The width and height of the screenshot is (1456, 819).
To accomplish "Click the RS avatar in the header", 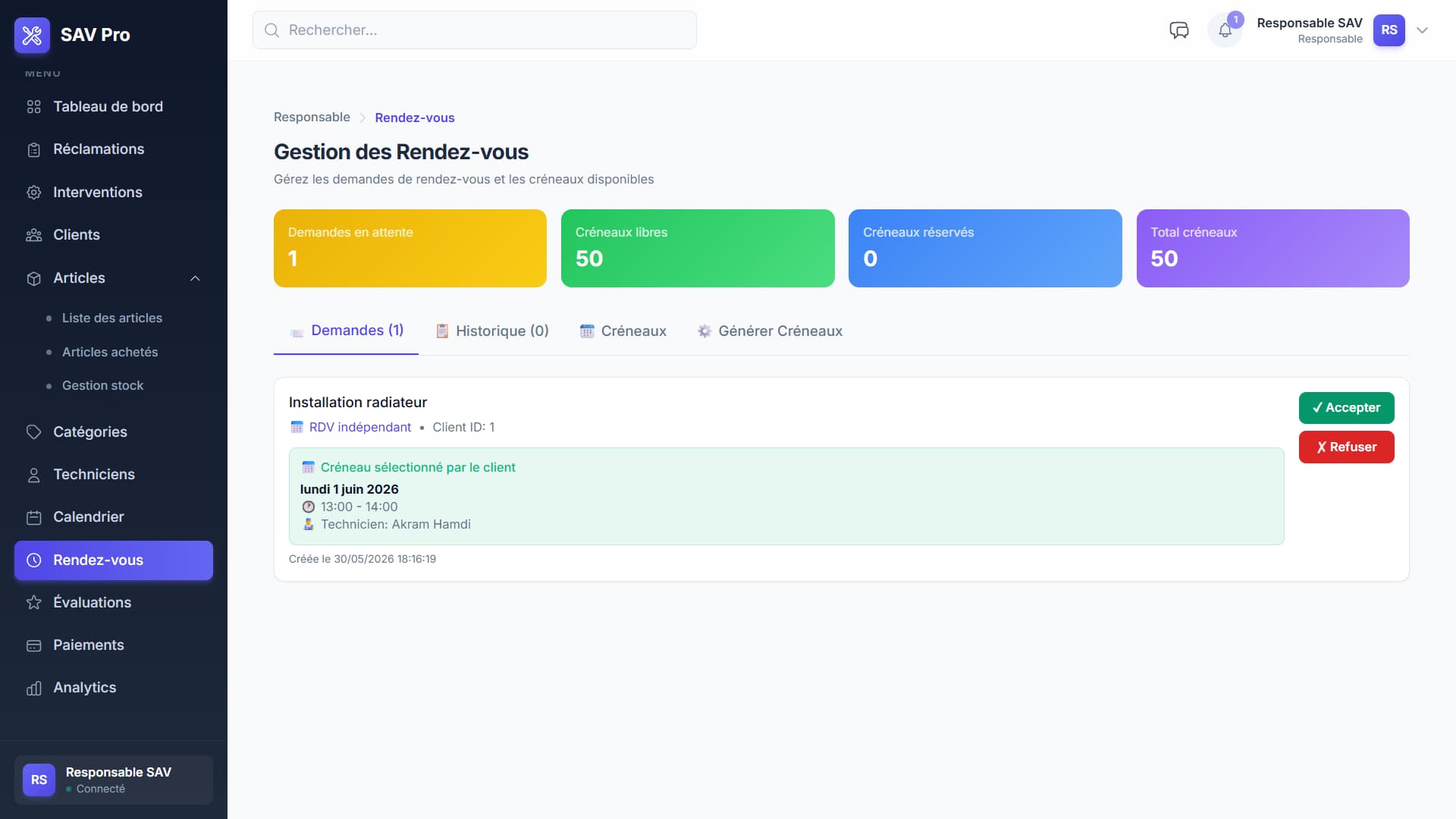I will click(x=1389, y=30).
